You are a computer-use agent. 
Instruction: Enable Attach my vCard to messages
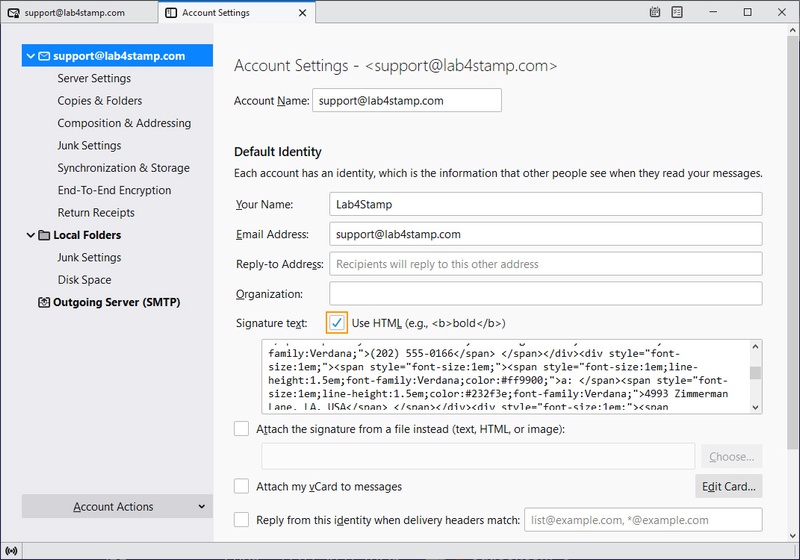coord(241,486)
